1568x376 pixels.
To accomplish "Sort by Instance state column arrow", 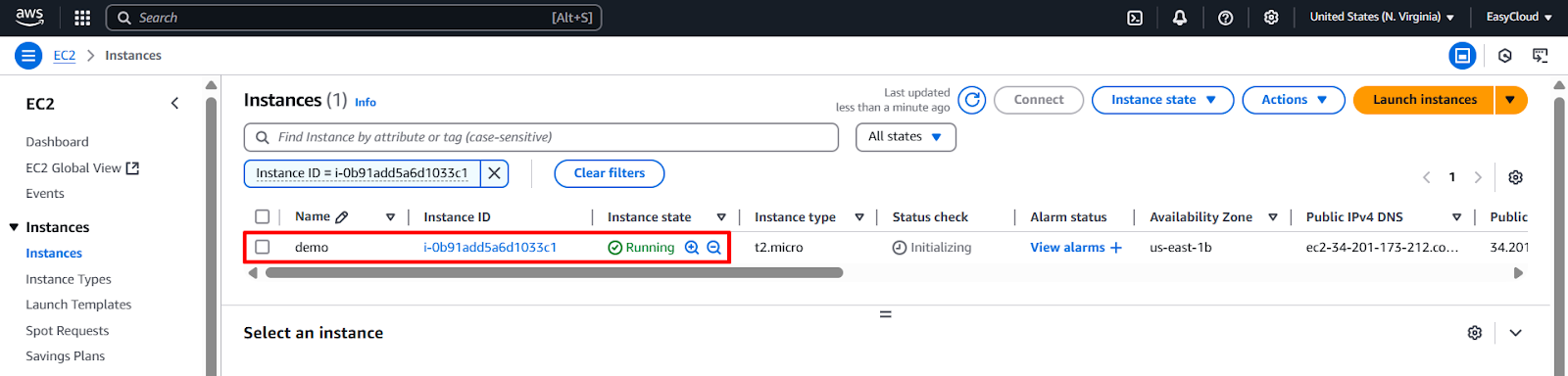I will [721, 217].
